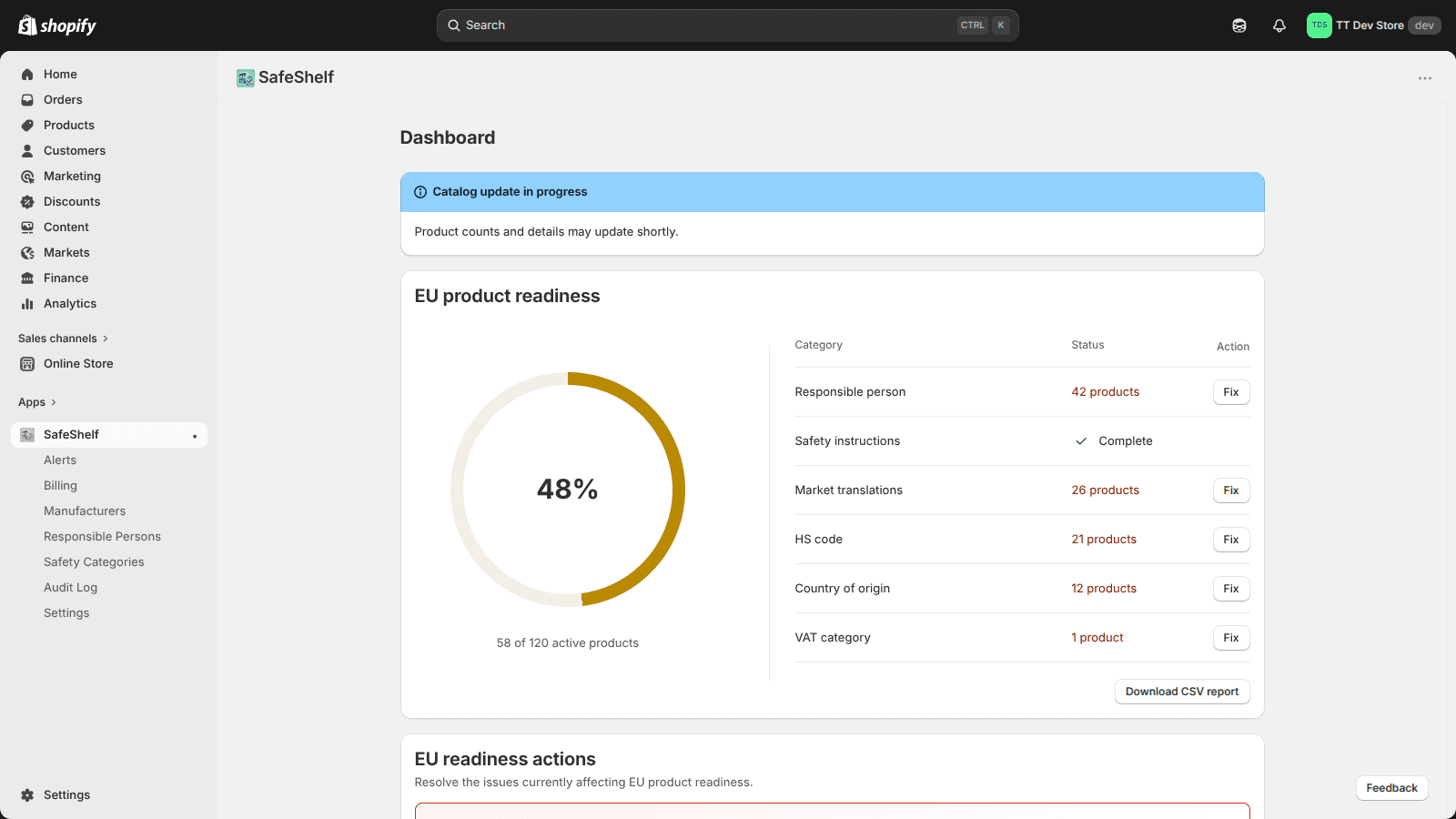Click the pin dot beside SafeShelf in the sidebar

click(x=195, y=436)
